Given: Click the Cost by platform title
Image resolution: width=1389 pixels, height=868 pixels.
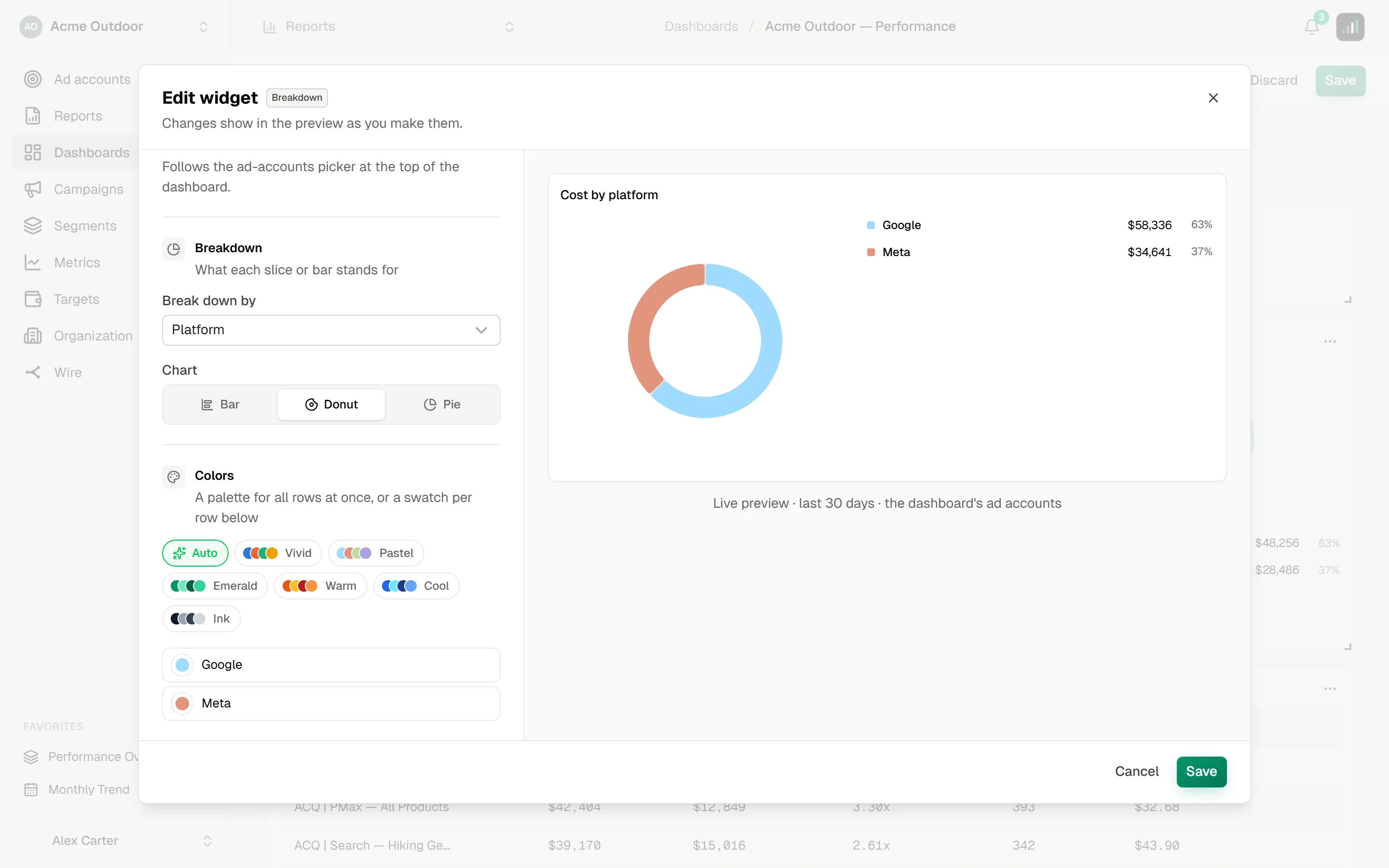Looking at the screenshot, I should 609,195.
